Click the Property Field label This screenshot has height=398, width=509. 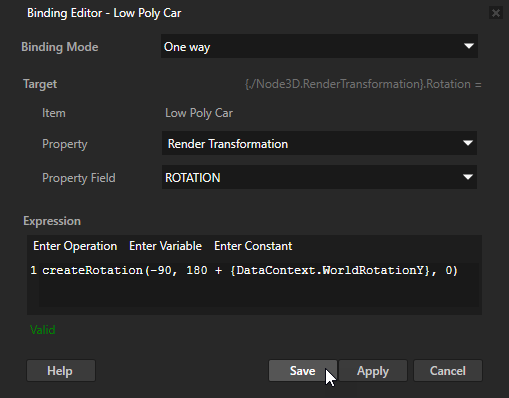tap(79, 178)
